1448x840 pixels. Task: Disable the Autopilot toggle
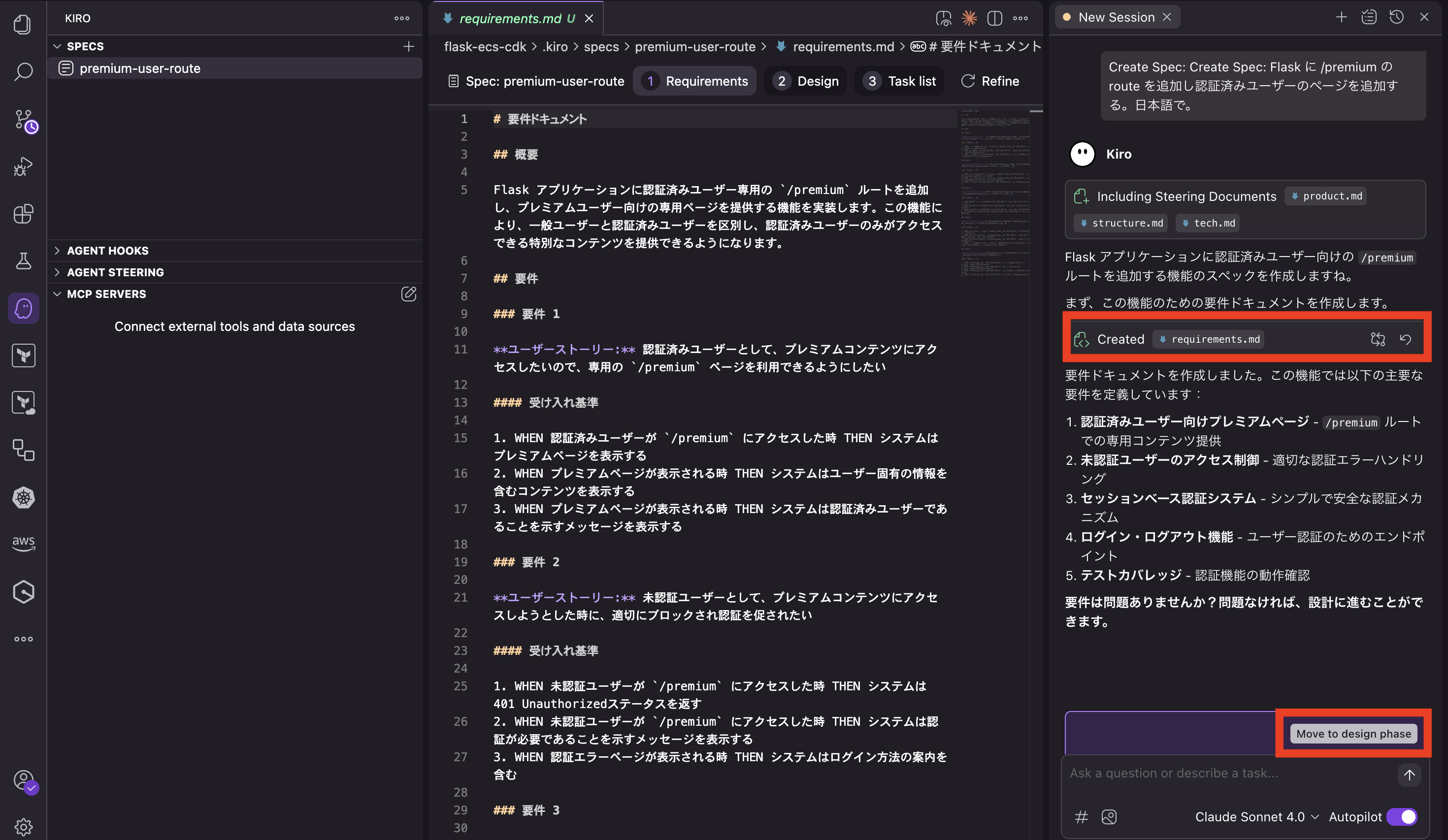pyautogui.click(x=1402, y=816)
